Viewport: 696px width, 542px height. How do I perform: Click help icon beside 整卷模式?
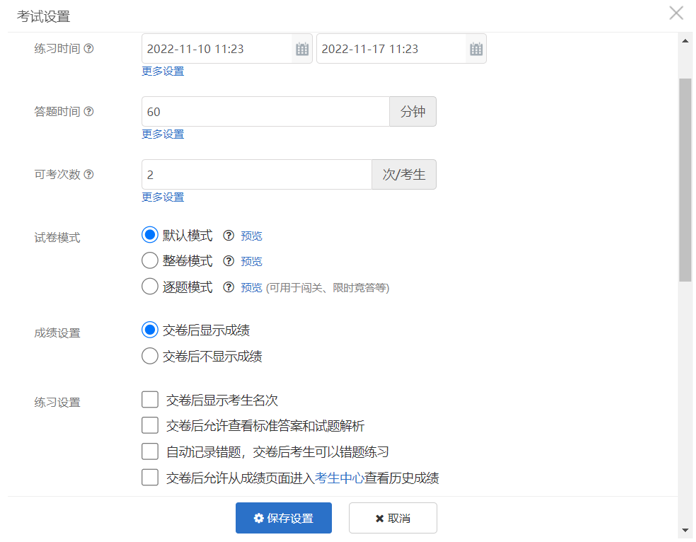[228, 262]
